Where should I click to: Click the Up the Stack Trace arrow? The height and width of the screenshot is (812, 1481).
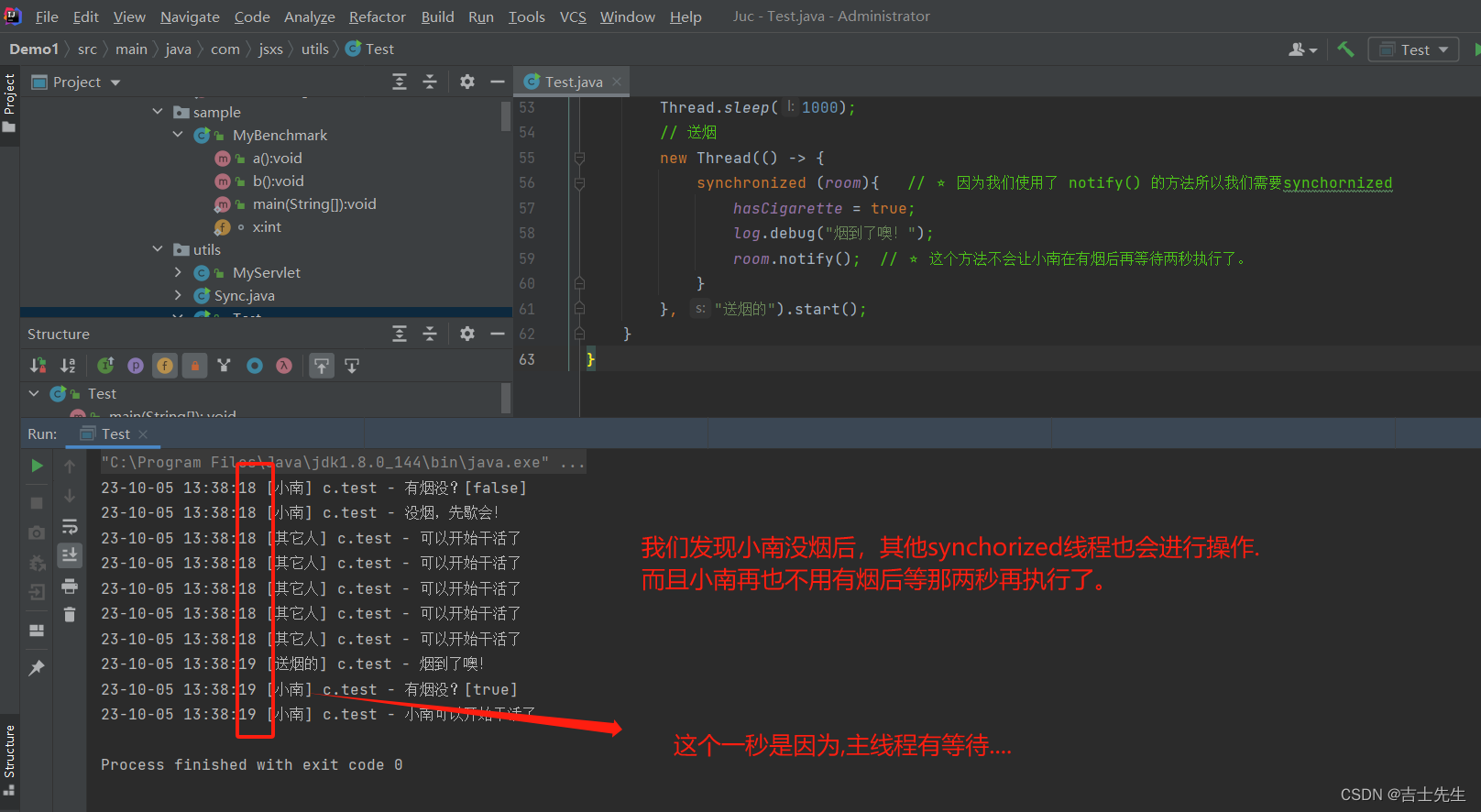pos(70,466)
